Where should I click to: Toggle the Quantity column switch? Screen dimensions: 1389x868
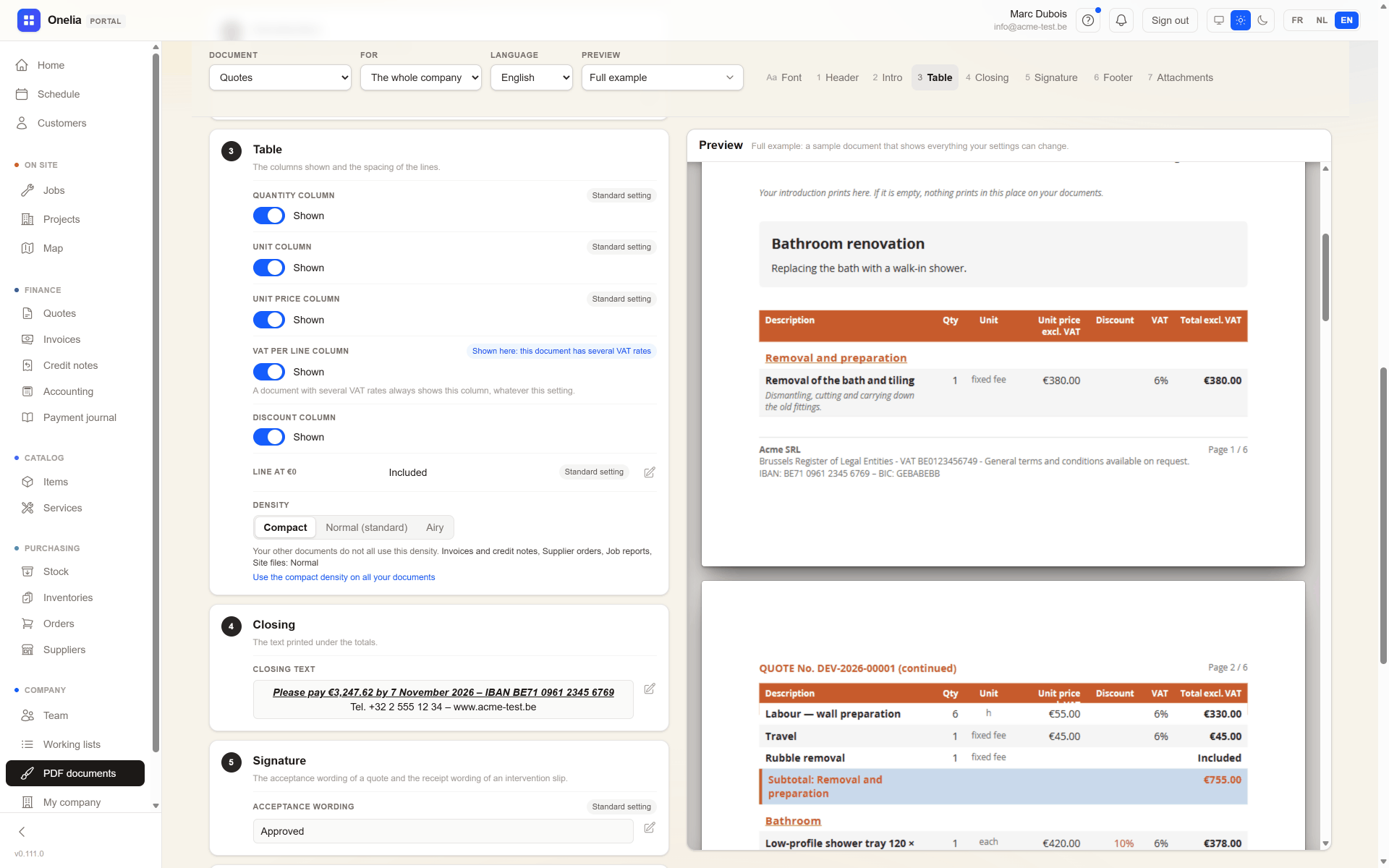coord(268,216)
